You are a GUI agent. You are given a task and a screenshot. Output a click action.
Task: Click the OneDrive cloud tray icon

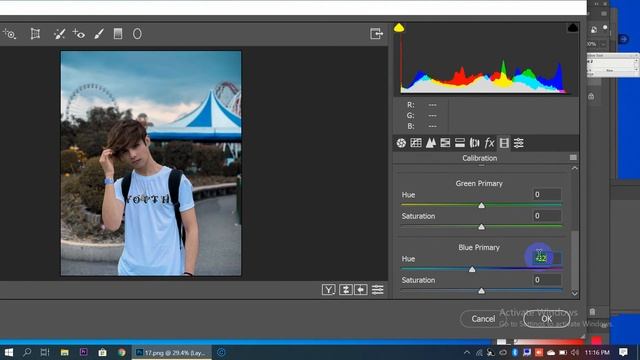coord(551,352)
